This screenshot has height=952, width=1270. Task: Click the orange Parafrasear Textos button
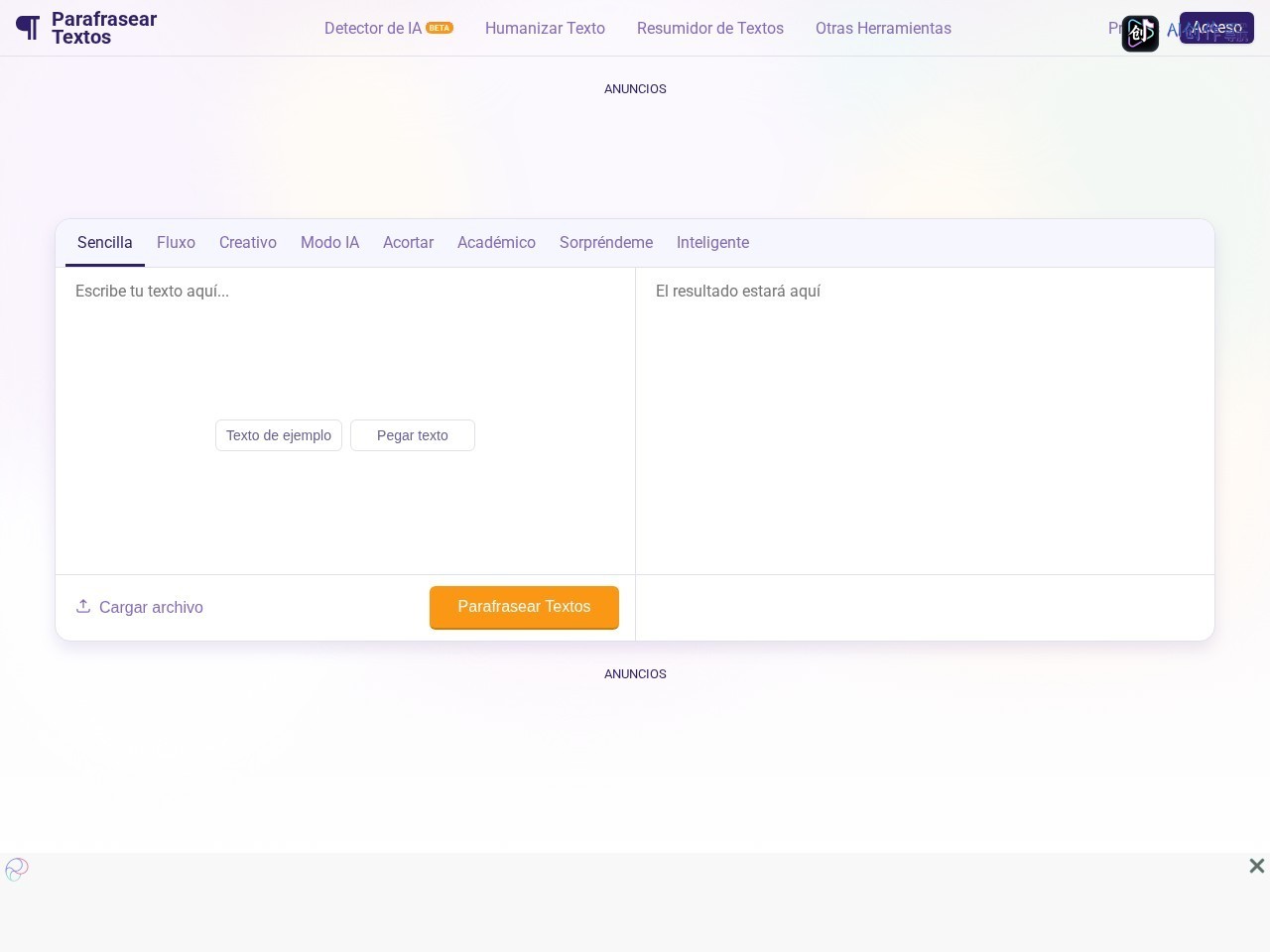pyautogui.click(x=524, y=607)
